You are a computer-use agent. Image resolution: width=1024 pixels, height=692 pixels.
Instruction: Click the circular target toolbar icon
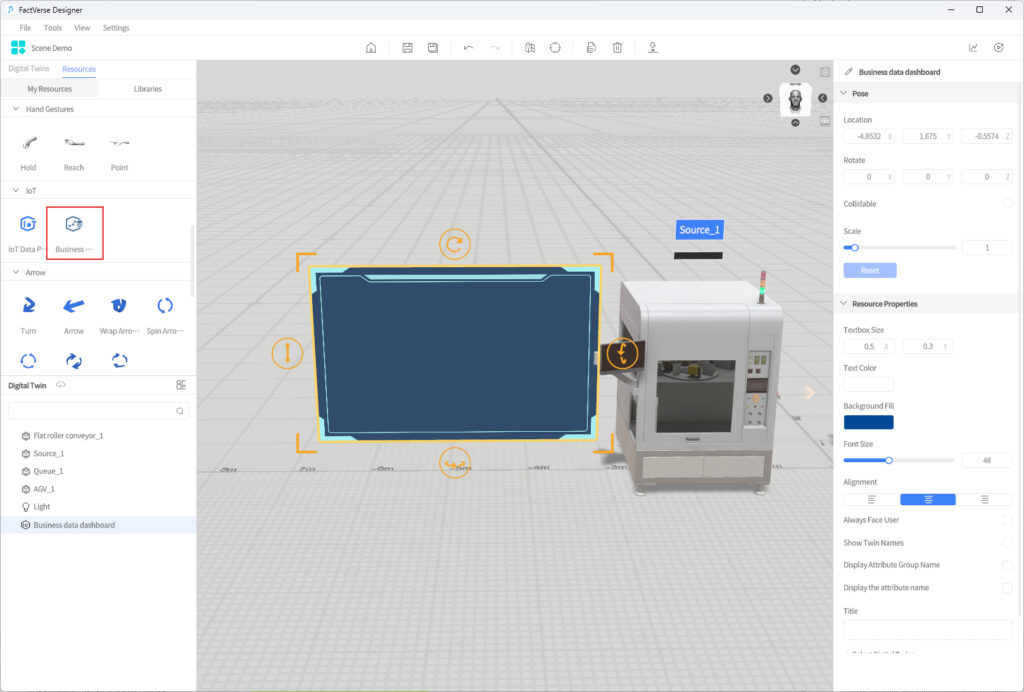[x=555, y=48]
